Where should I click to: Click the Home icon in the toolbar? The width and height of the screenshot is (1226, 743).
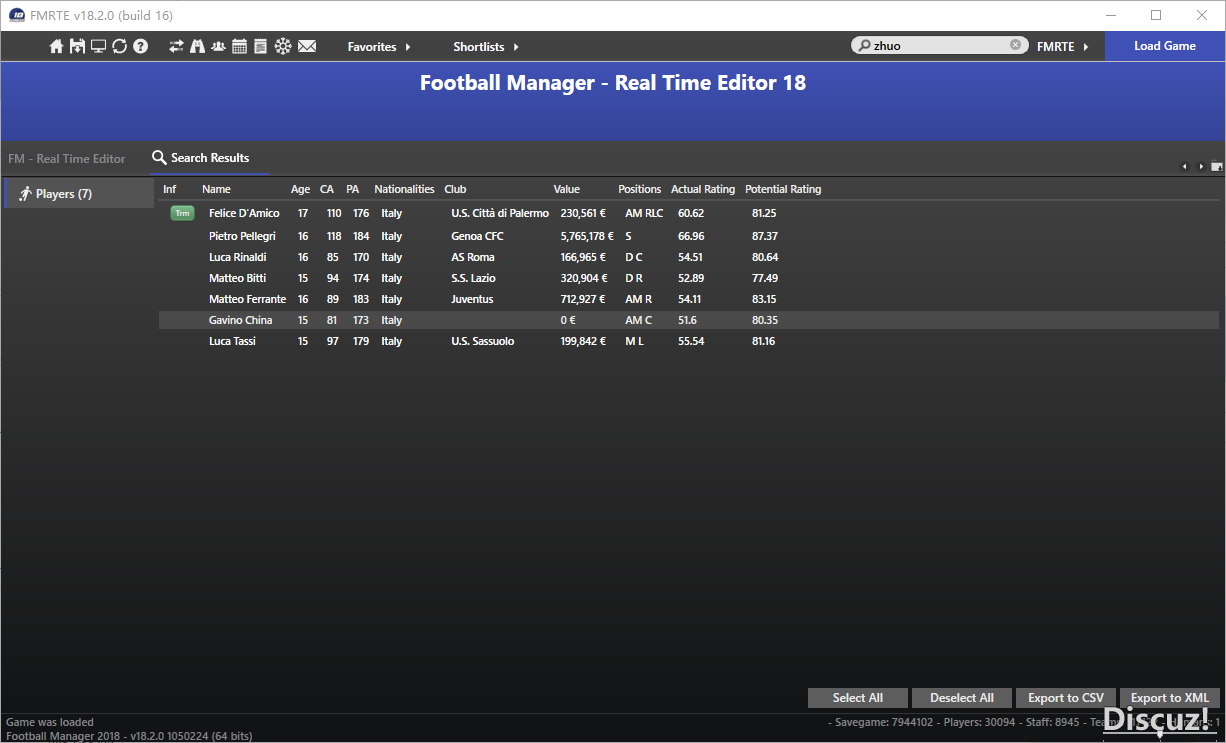[x=56, y=46]
